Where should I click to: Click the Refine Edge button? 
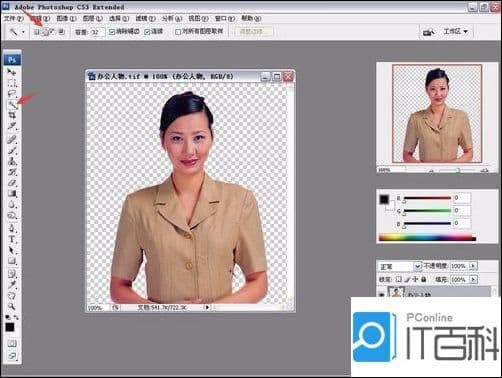[254, 32]
